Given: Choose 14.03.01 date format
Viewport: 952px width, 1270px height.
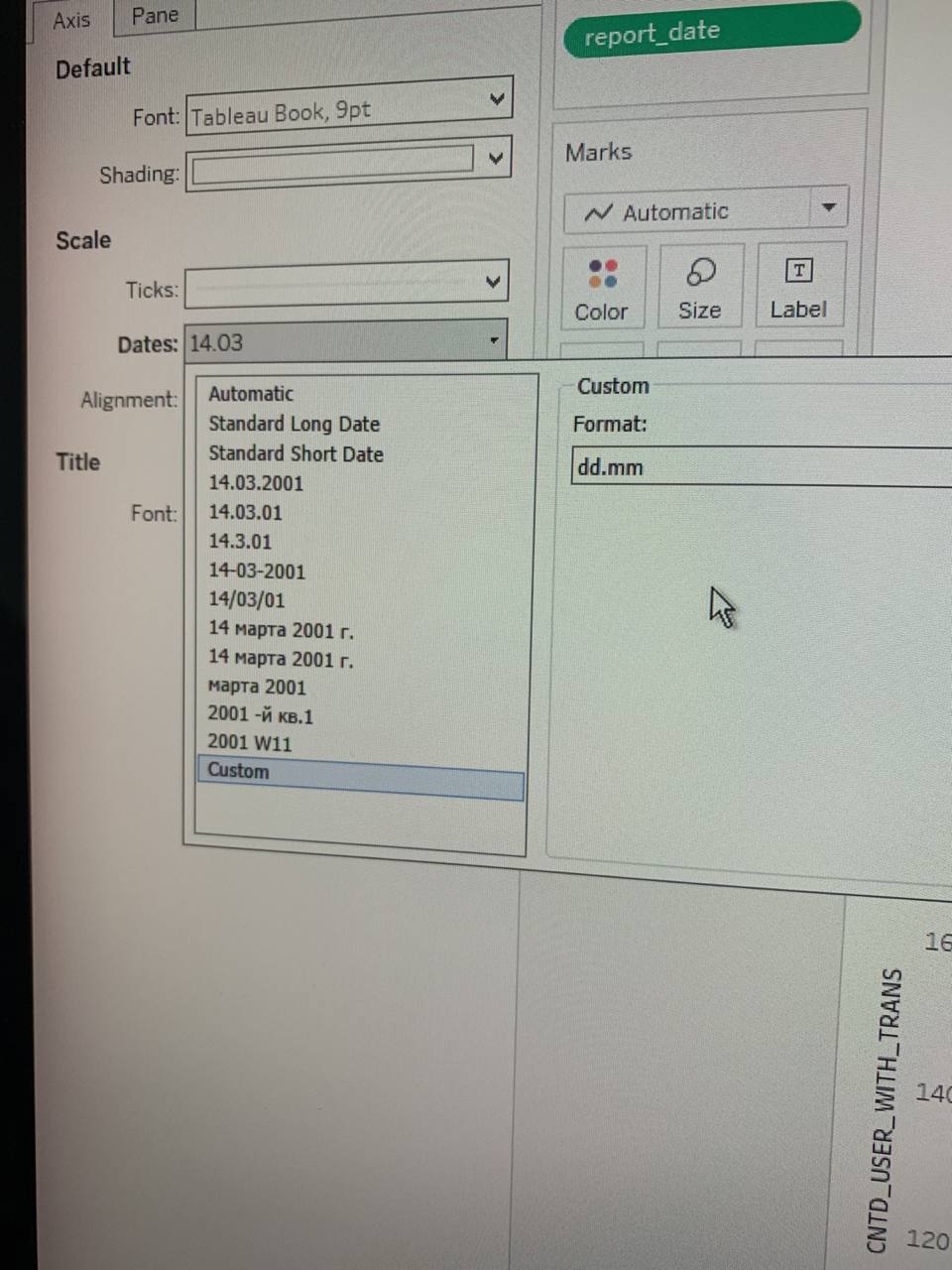Looking at the screenshot, I should 245,513.
